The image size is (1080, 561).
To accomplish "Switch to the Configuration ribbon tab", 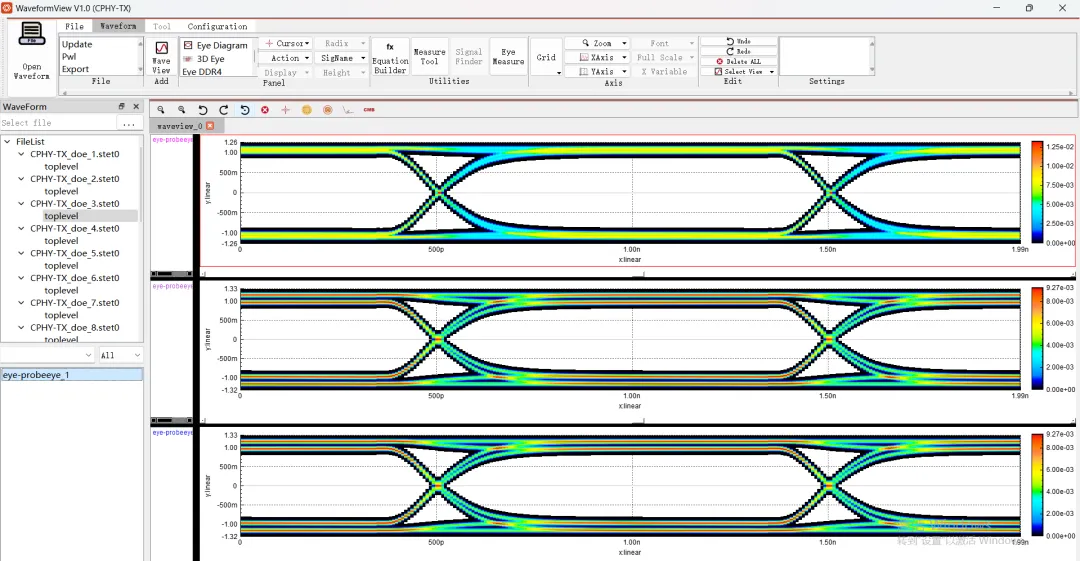I will coord(217,26).
